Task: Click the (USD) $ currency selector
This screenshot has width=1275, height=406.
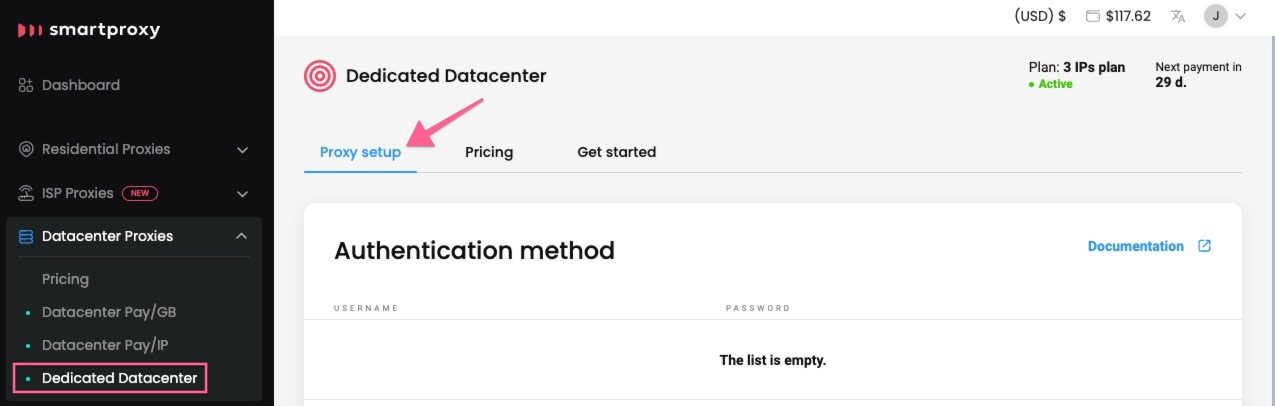Action: click(1040, 16)
